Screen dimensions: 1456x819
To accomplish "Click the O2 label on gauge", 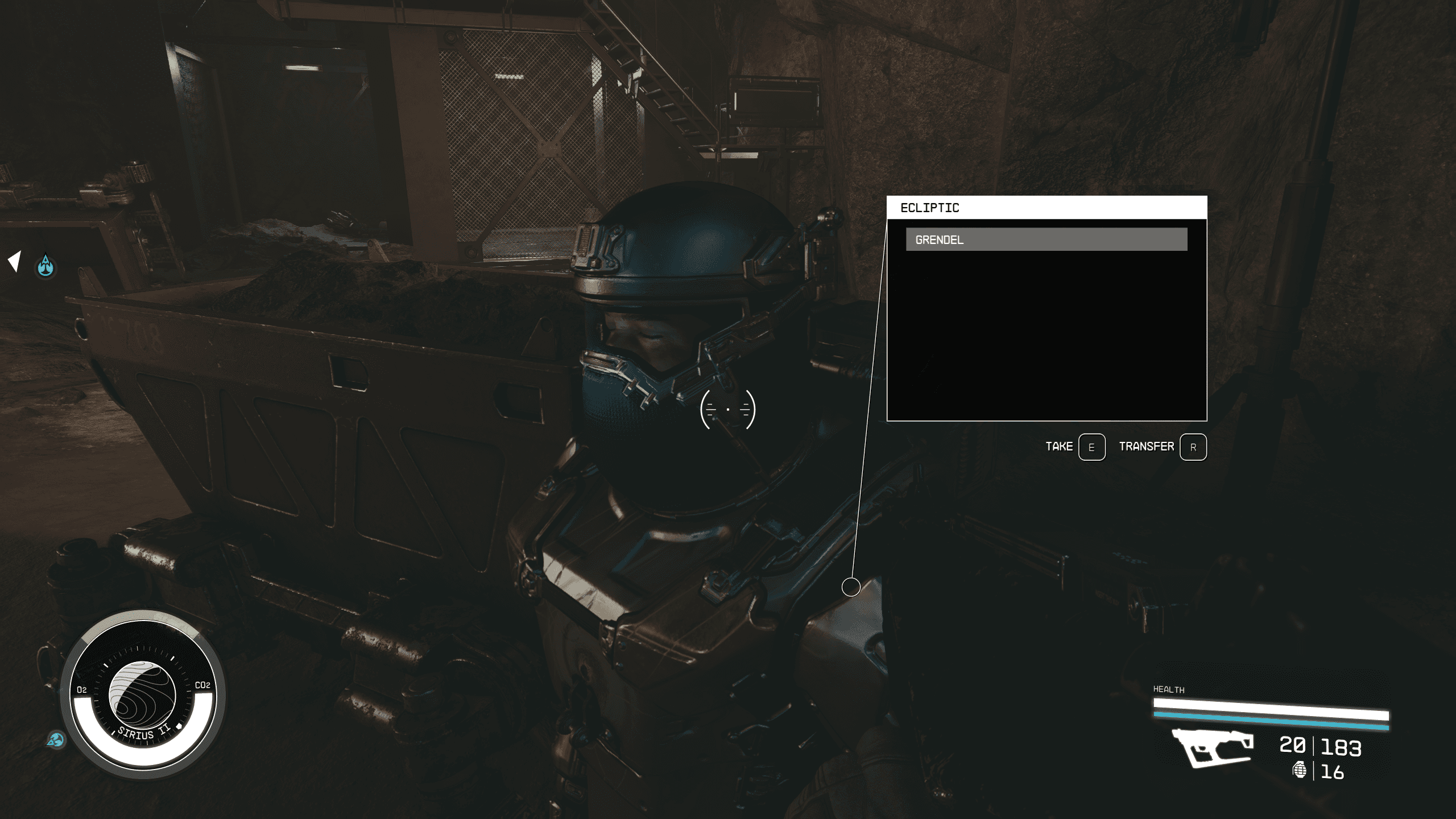I will pyautogui.click(x=82, y=690).
